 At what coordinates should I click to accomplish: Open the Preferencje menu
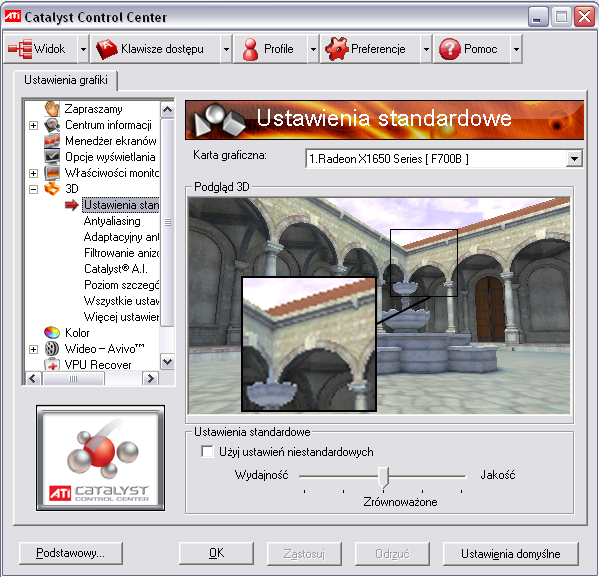pos(371,49)
